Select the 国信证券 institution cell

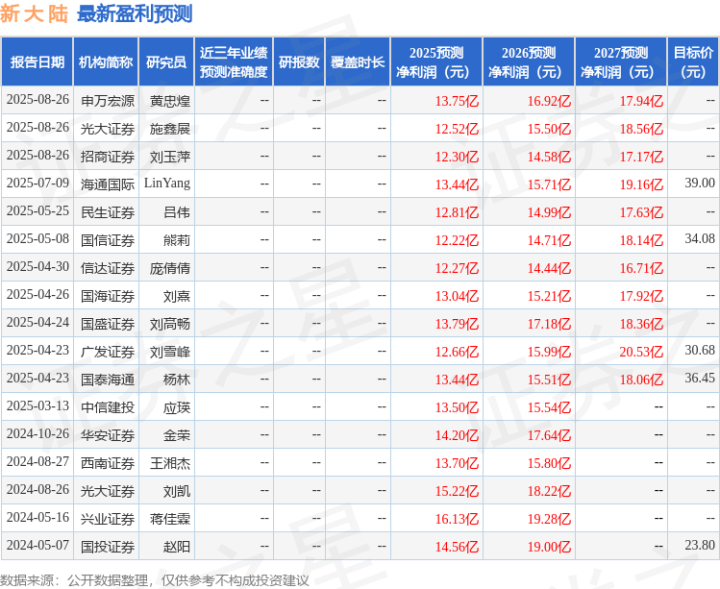107,241
